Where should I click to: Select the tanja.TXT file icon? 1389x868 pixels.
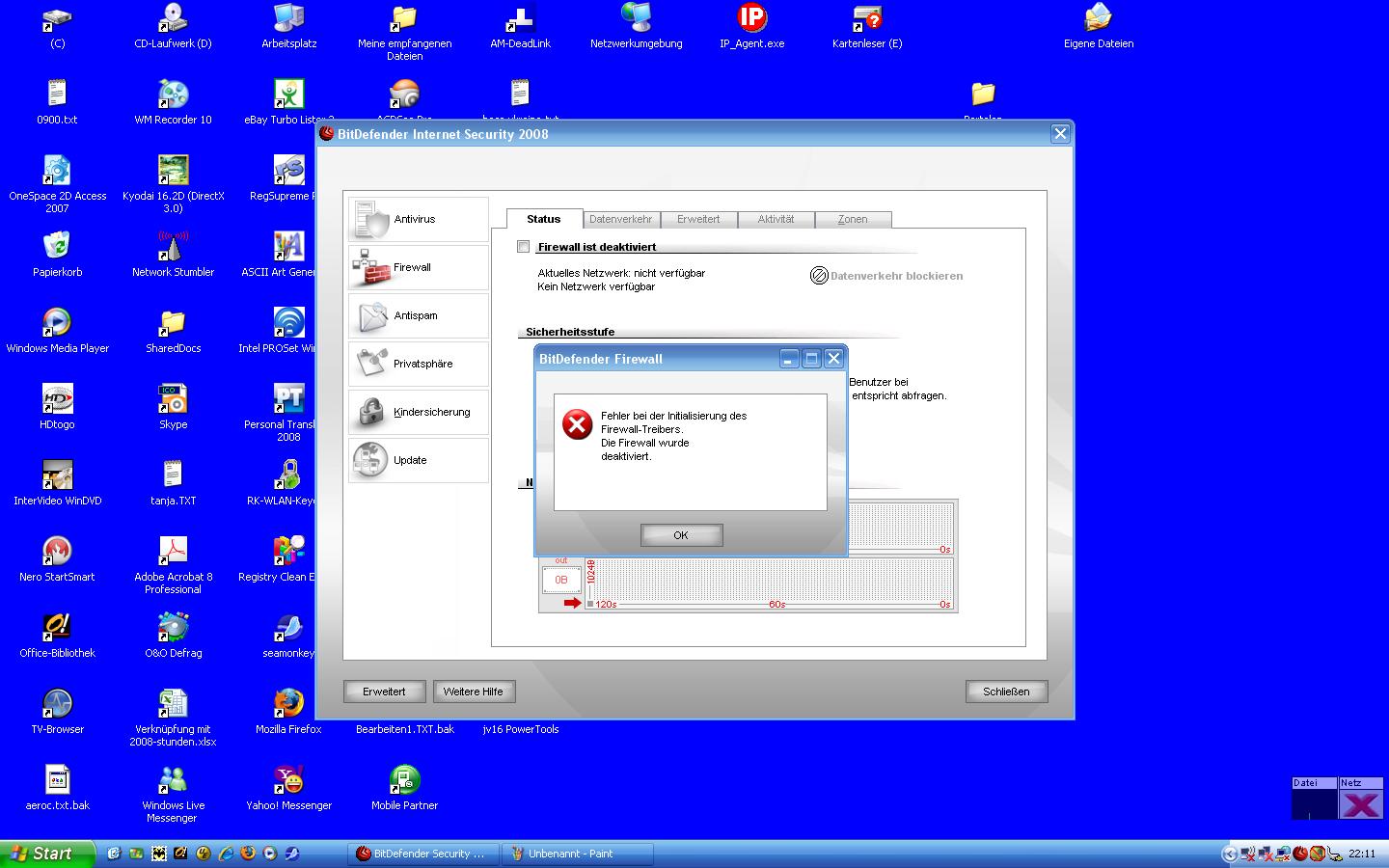pos(173,483)
